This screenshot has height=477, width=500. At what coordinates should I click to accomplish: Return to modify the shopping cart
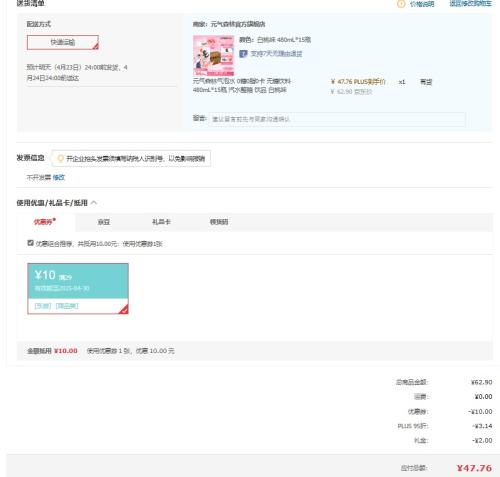tap(470, 4)
